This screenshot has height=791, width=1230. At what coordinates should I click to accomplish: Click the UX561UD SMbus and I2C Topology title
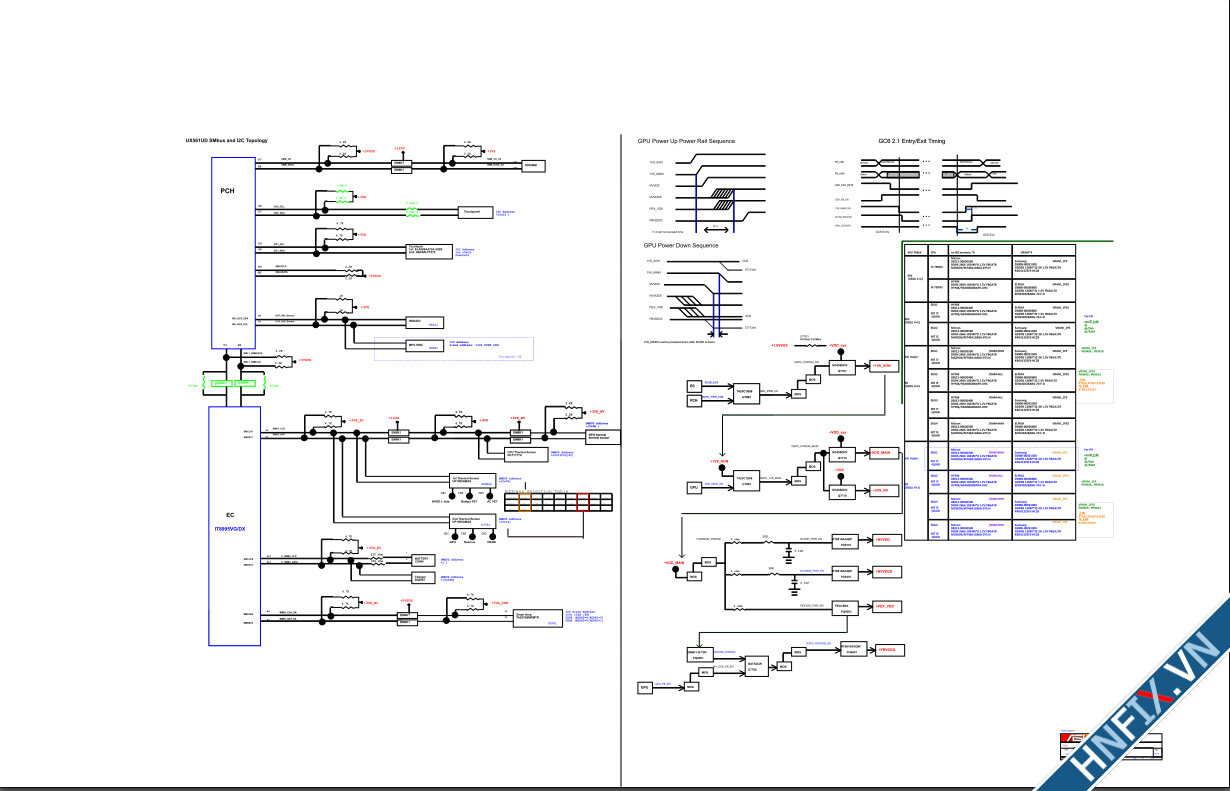click(x=226, y=141)
